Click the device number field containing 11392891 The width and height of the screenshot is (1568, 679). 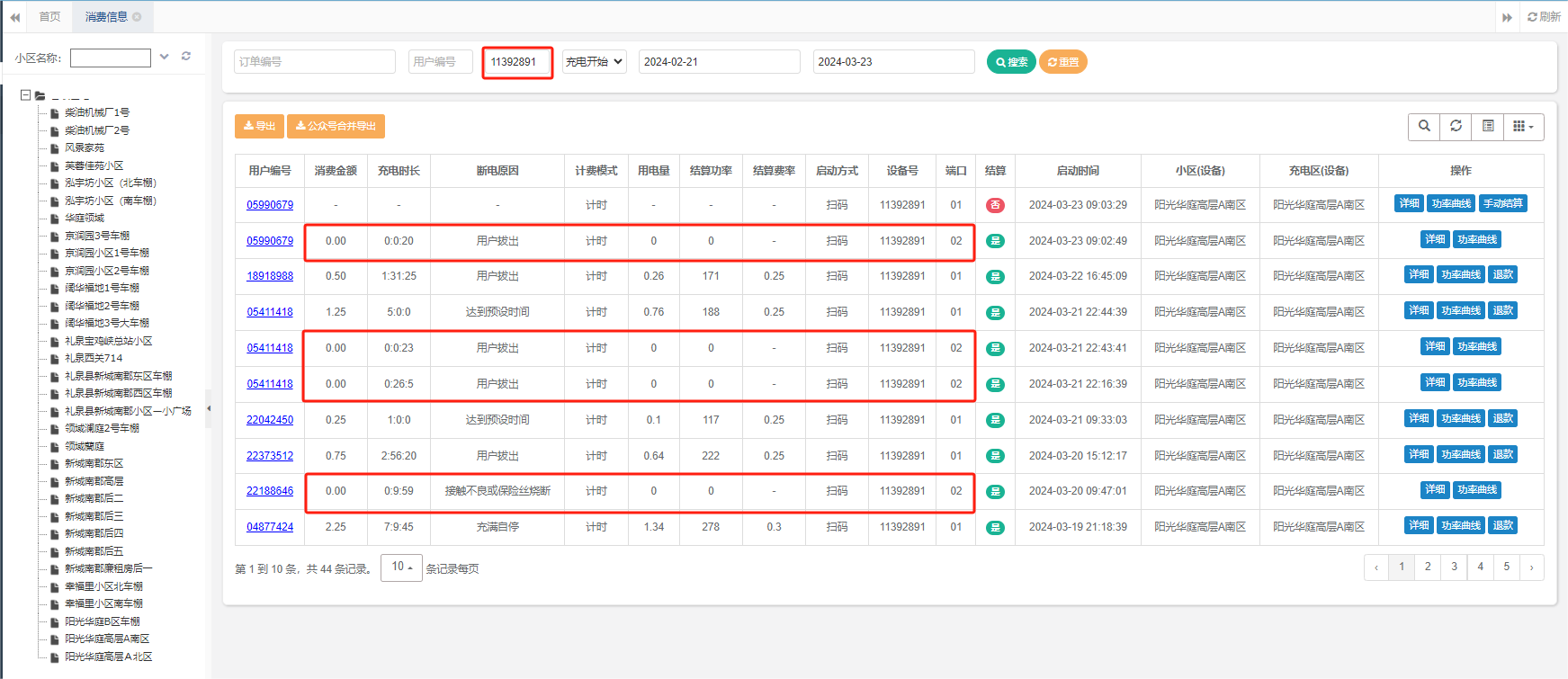pos(517,62)
